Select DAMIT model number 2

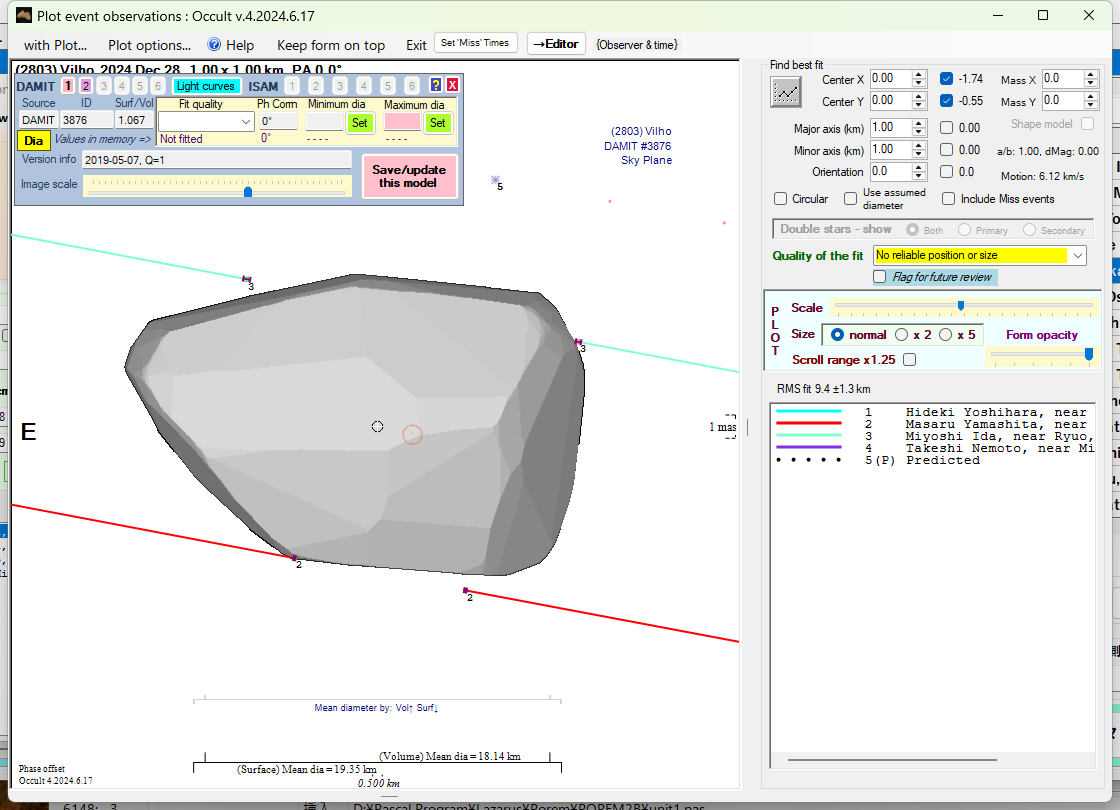point(86,86)
